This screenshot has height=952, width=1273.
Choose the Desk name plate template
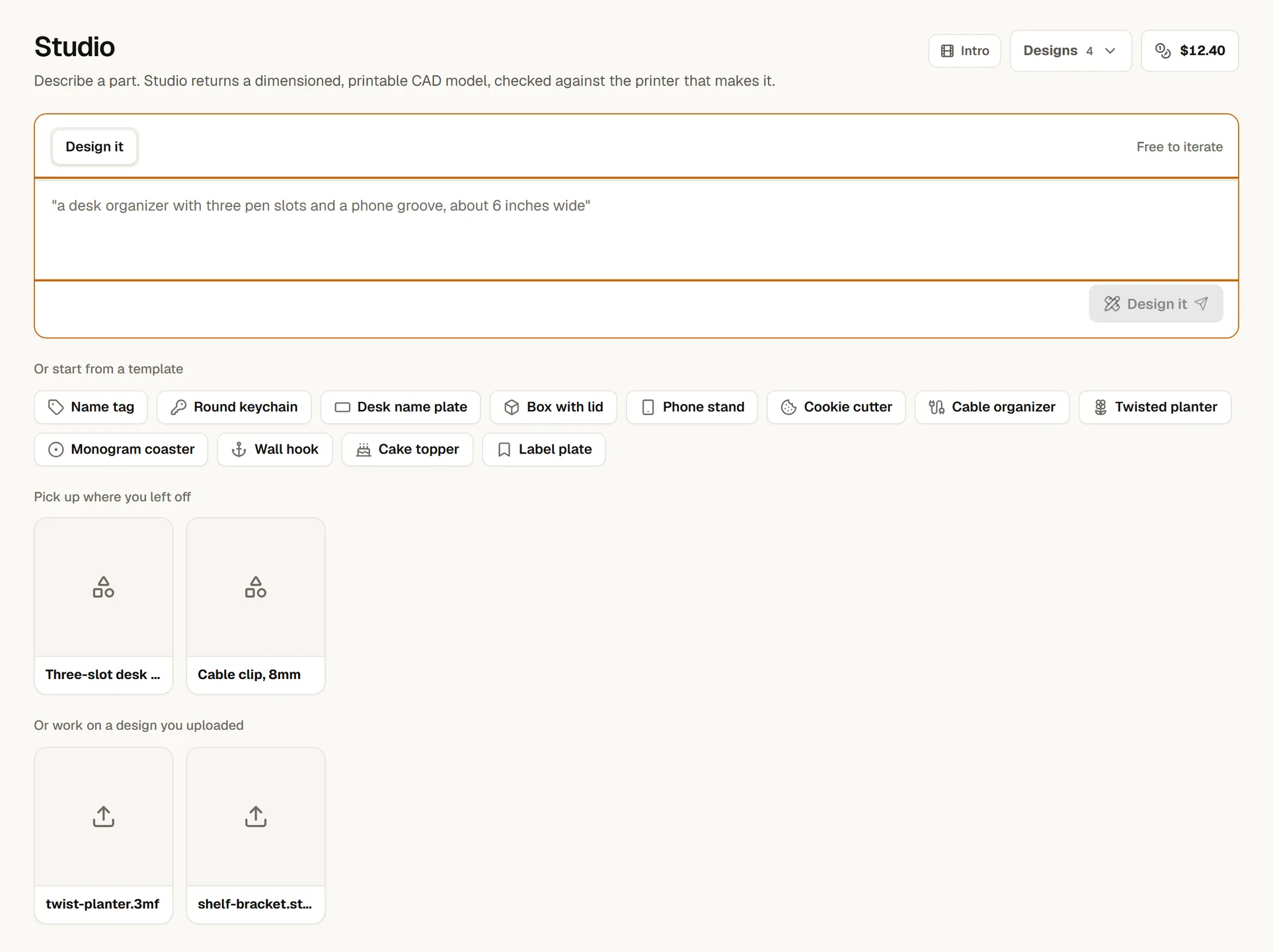(x=401, y=407)
